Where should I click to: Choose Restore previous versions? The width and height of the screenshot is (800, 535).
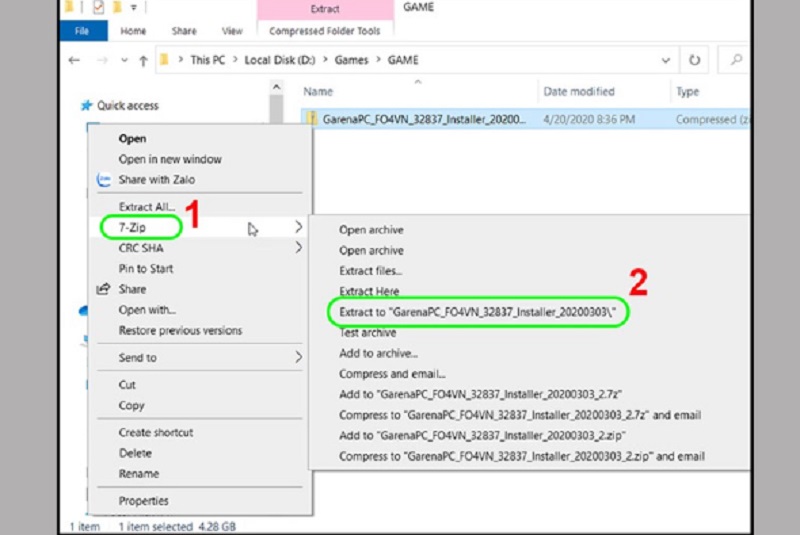(x=181, y=330)
